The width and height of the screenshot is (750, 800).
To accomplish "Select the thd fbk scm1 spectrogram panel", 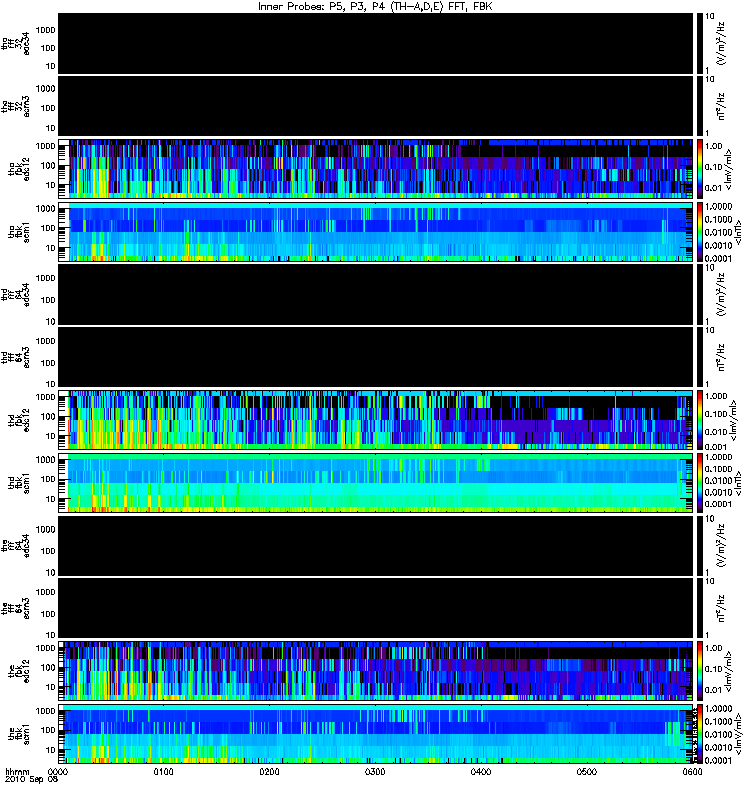I will [376, 483].
